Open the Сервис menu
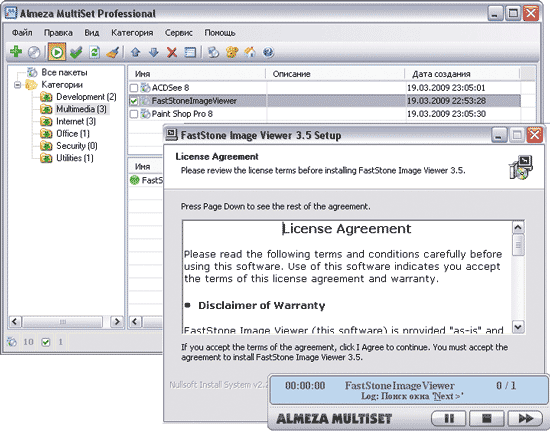Viewport: 550px width, 431px height. [x=179, y=33]
